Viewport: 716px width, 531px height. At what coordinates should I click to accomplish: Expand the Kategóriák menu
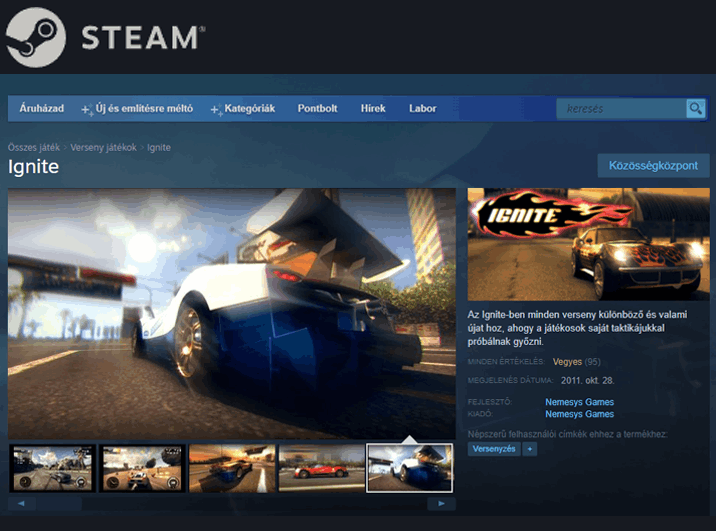(243, 108)
